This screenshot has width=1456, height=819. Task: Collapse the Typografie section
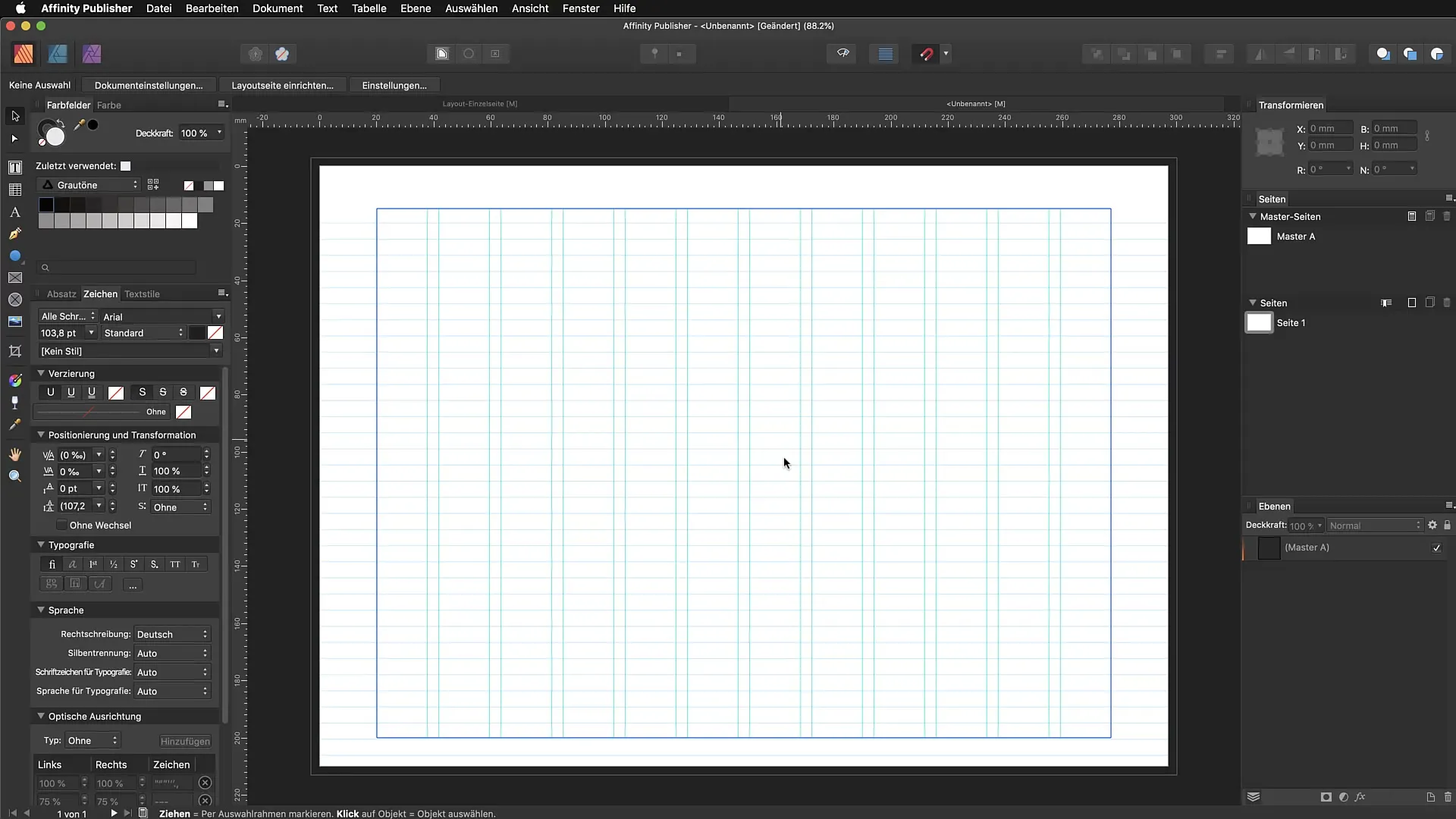(x=41, y=544)
